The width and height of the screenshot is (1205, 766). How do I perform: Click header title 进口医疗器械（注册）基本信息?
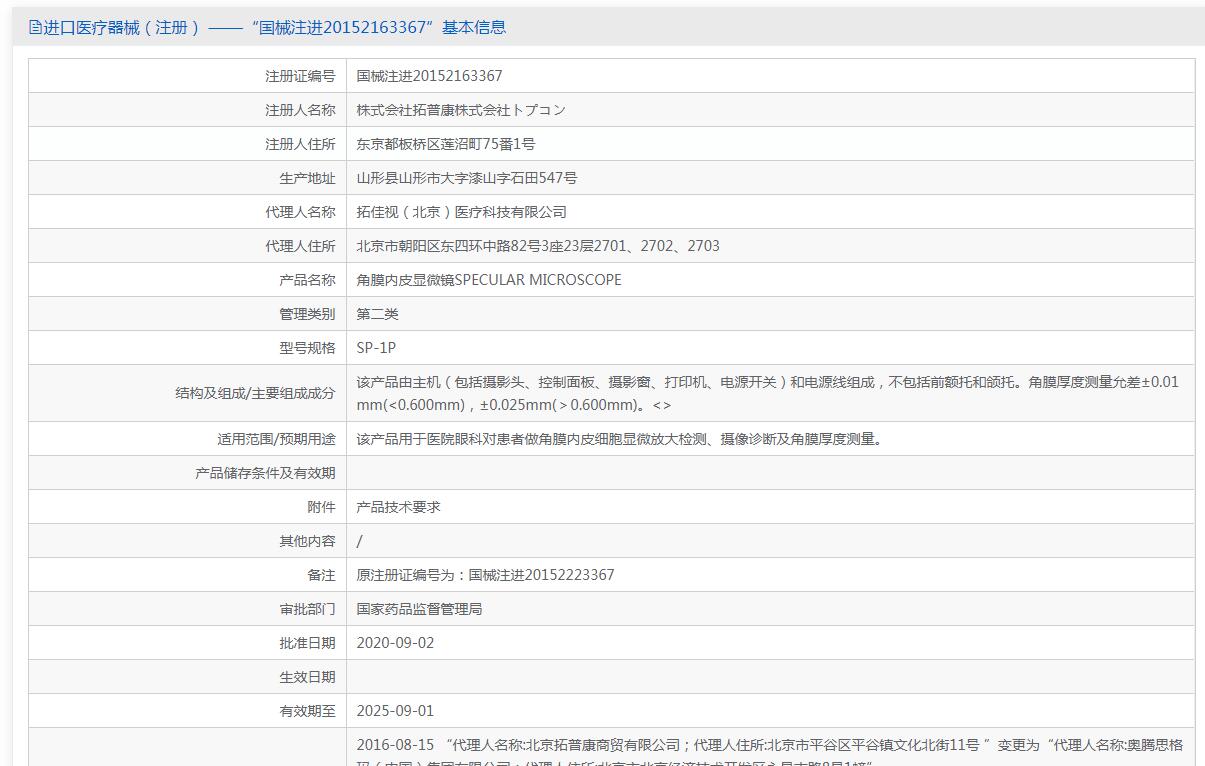pos(274,28)
